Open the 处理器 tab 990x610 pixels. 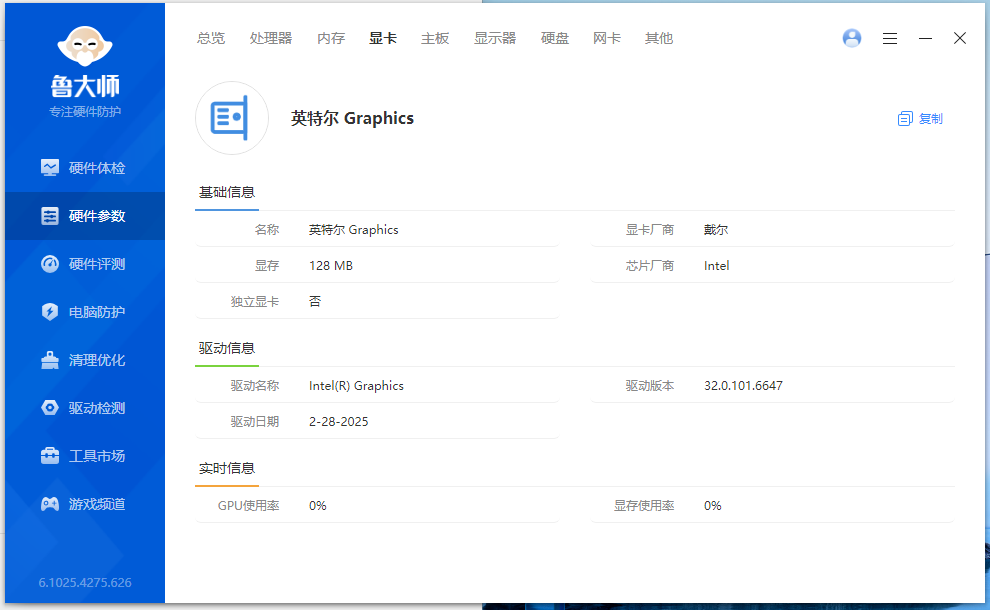[270, 38]
